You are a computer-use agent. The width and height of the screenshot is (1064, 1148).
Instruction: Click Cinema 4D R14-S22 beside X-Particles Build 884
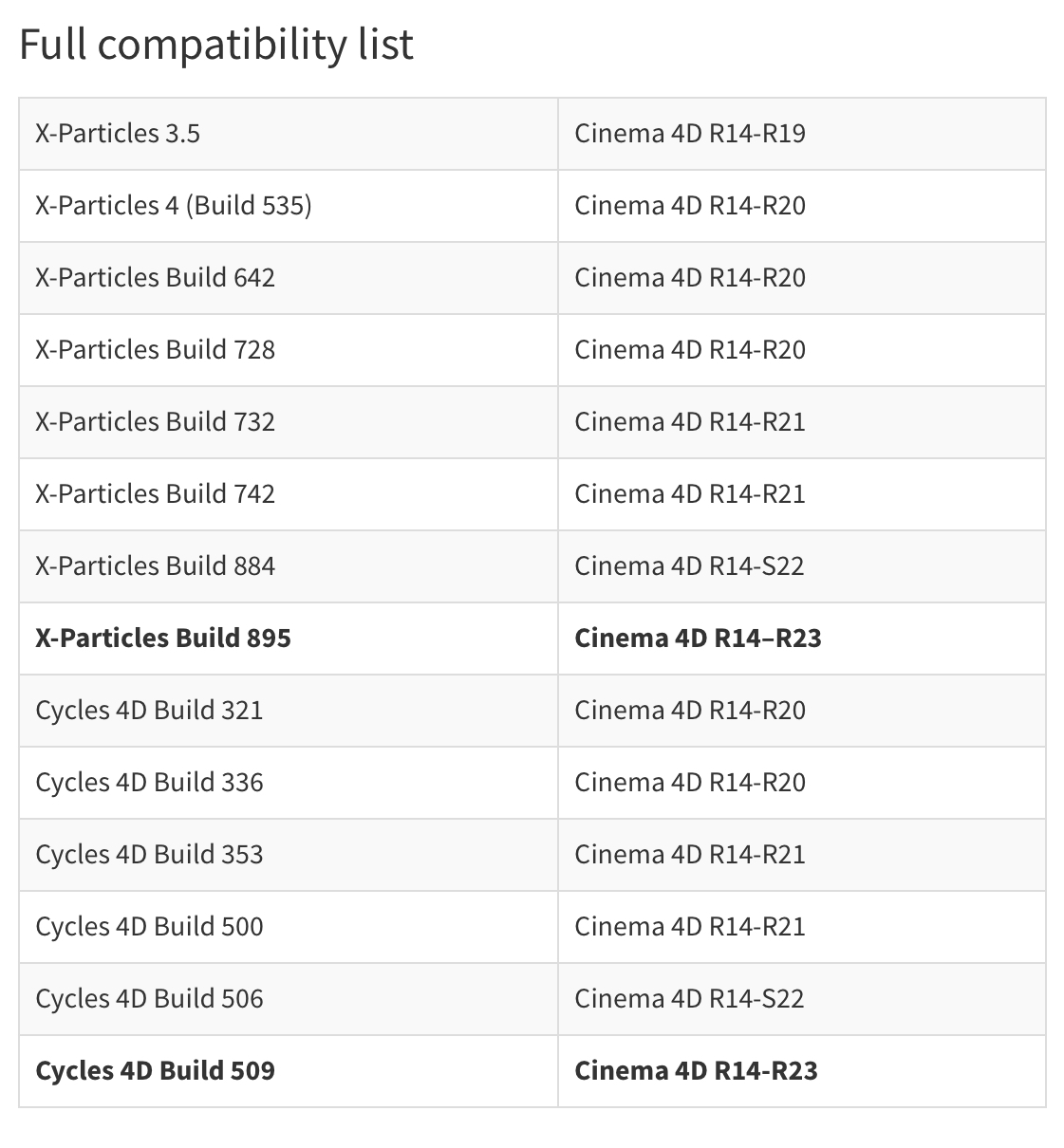click(x=689, y=566)
